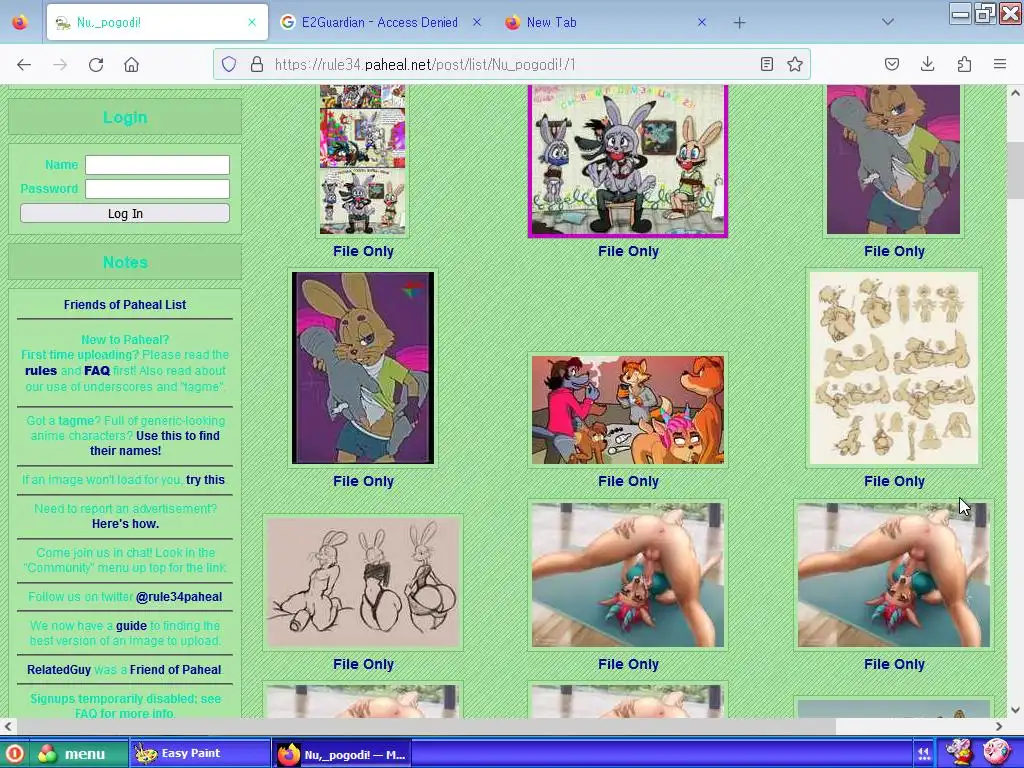Click the address bar URL text

coord(425,65)
